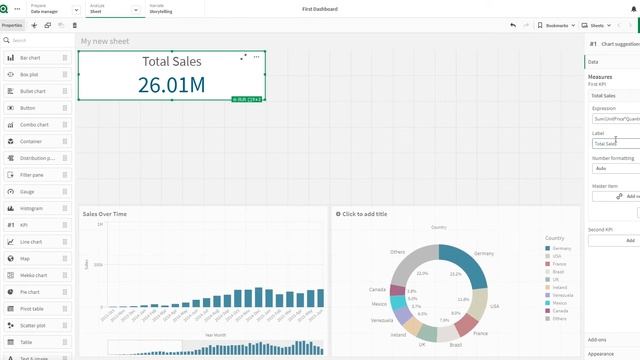Click the full-screen expand icon on KPI
Image resolution: width=640 pixels, height=360 pixels.
pyautogui.click(x=244, y=57)
